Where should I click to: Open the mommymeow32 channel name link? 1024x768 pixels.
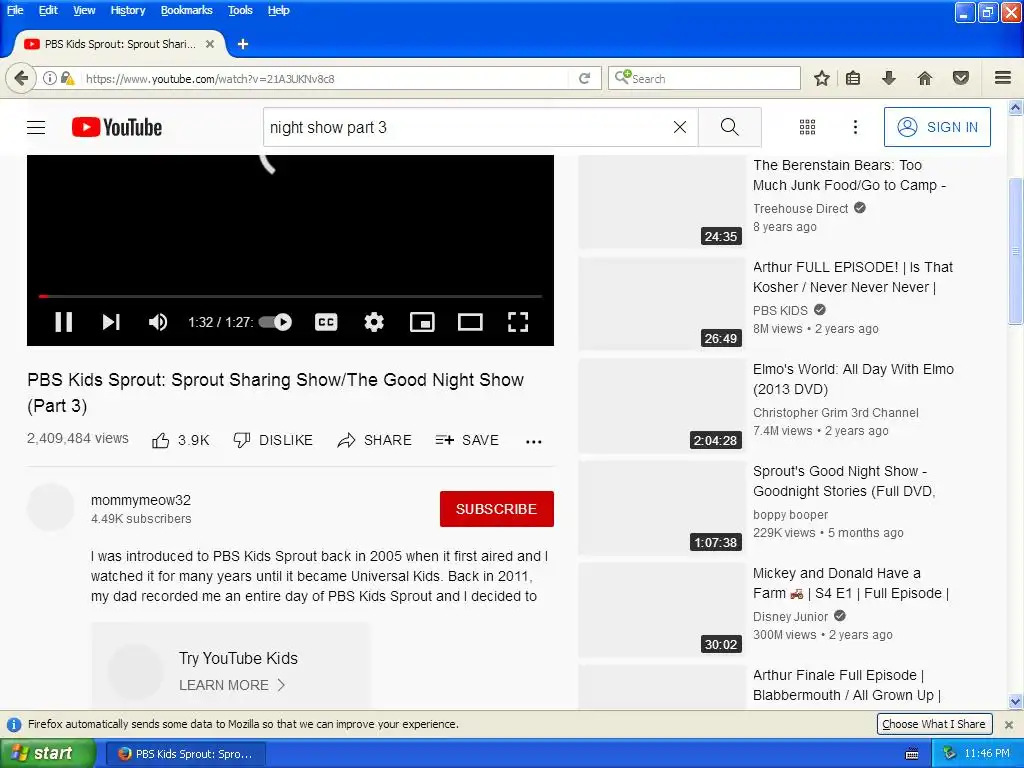coord(141,500)
